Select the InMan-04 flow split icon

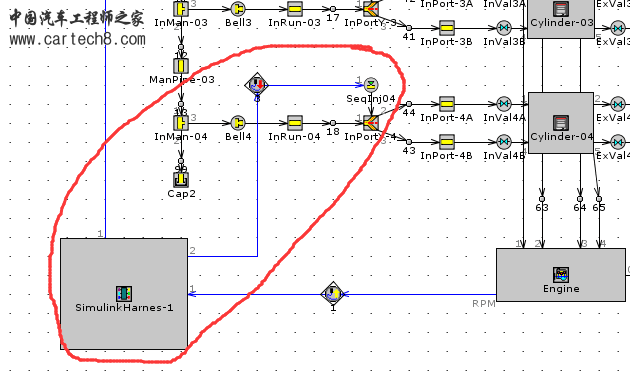click(181, 123)
